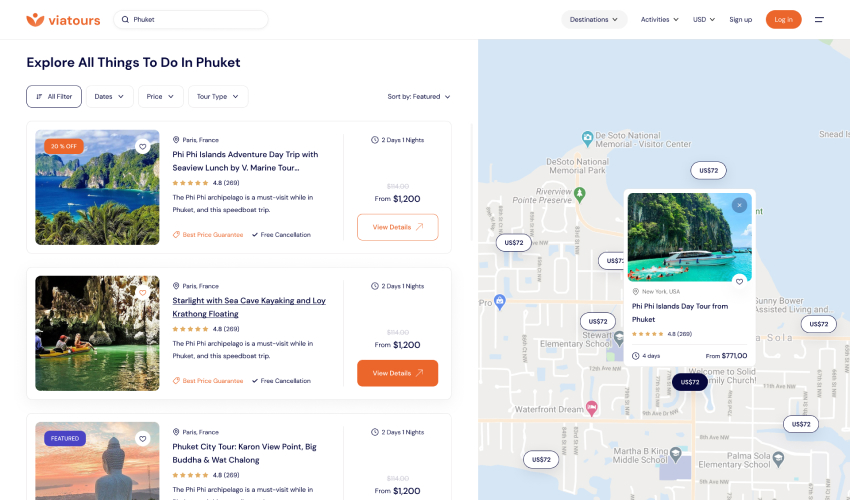
Task: Click the viatours logo icon
Action: (35, 19)
